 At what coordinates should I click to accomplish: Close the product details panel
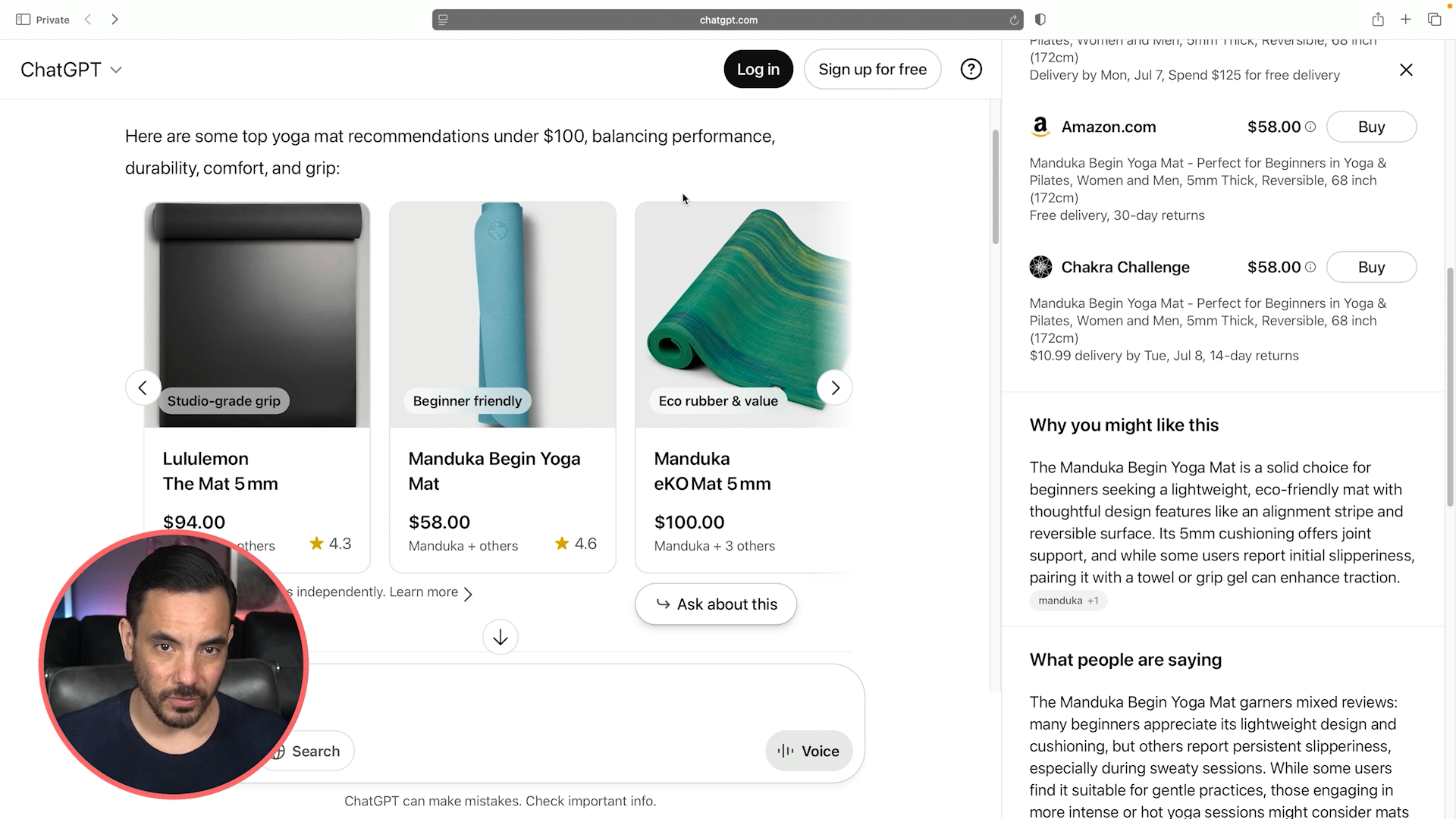(1406, 70)
